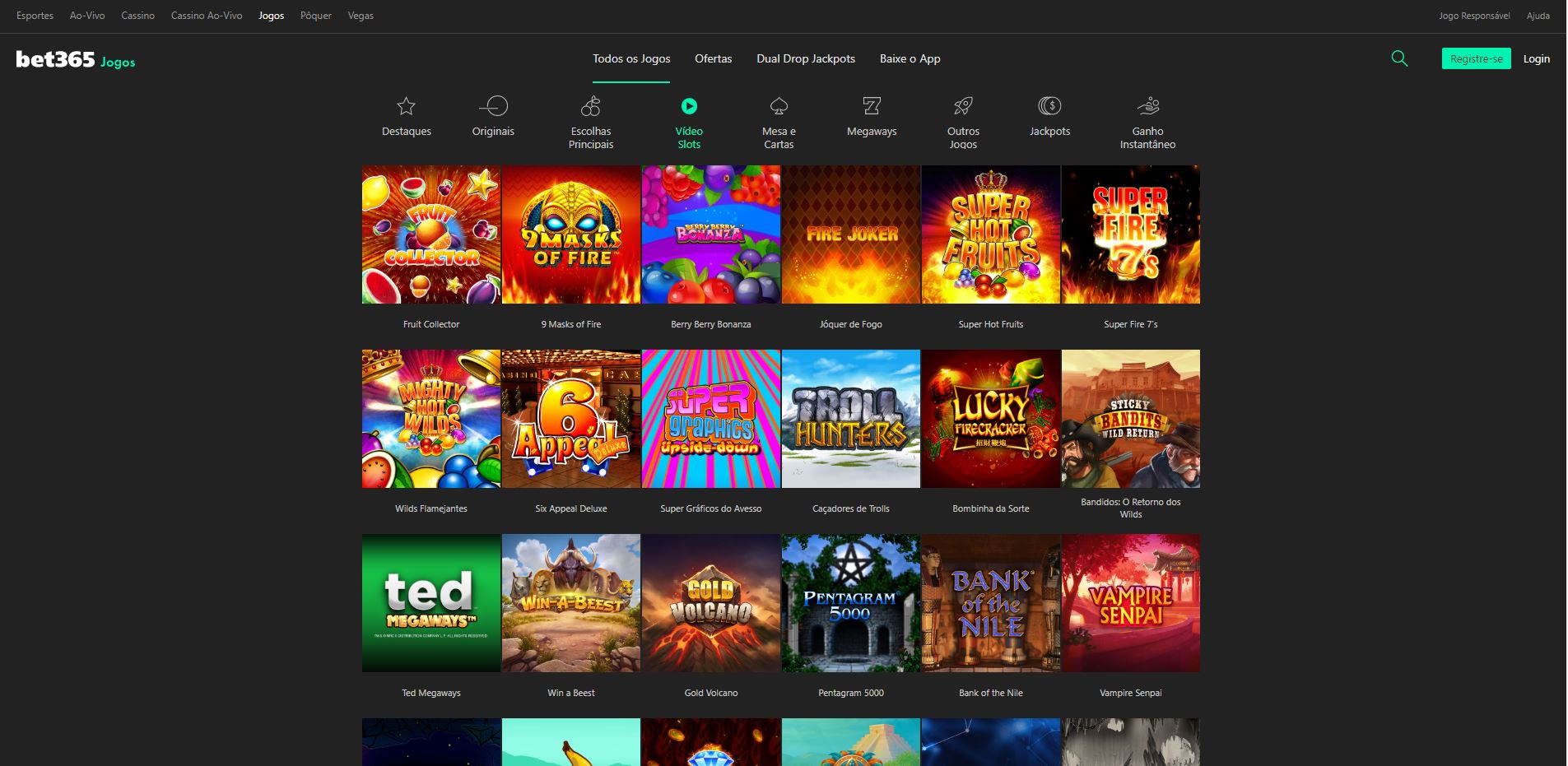The width and height of the screenshot is (1568, 766).
Task: Select the Megaways category icon
Action: coord(872,106)
